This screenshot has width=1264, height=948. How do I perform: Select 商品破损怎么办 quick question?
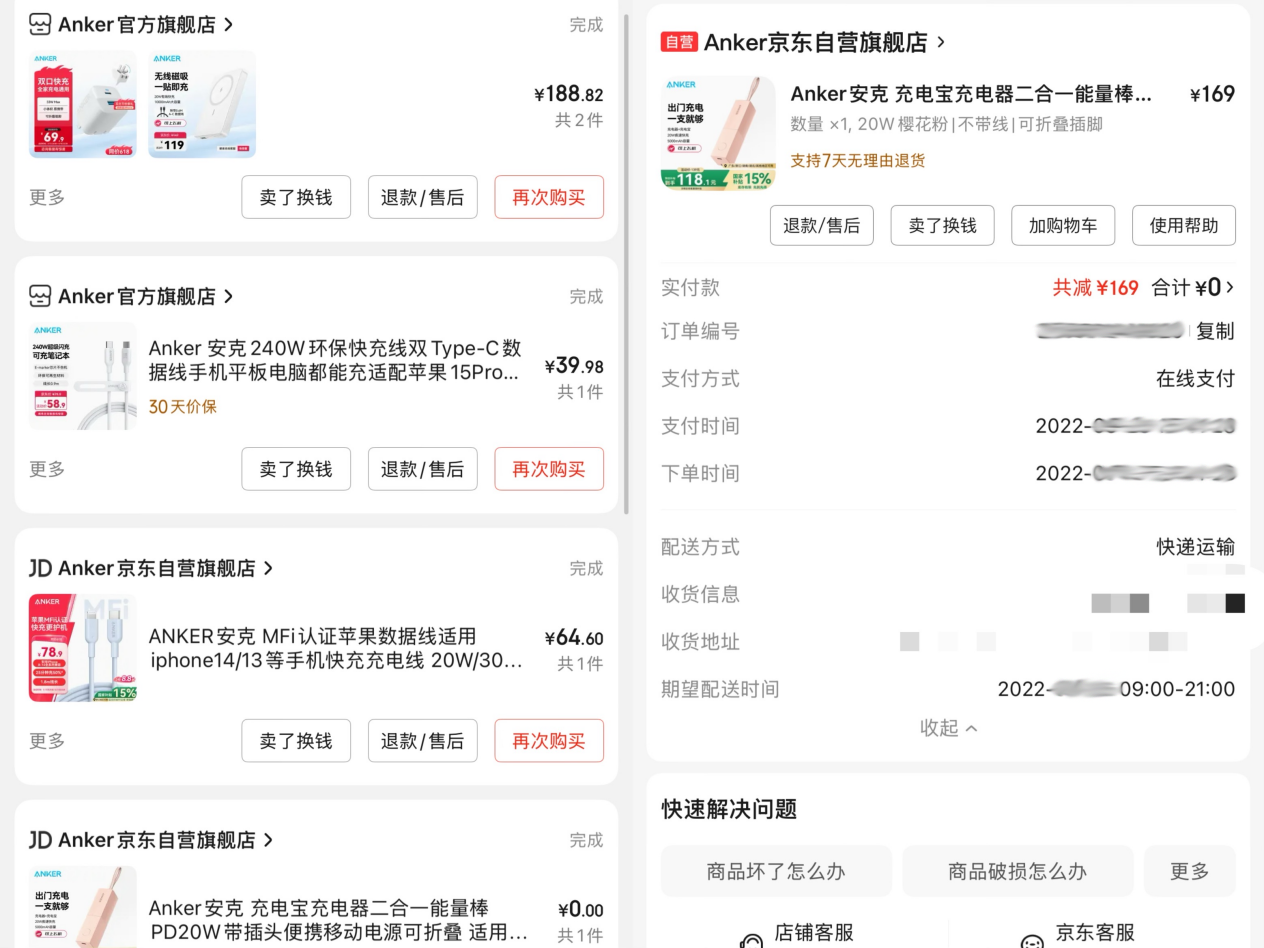(x=1018, y=870)
